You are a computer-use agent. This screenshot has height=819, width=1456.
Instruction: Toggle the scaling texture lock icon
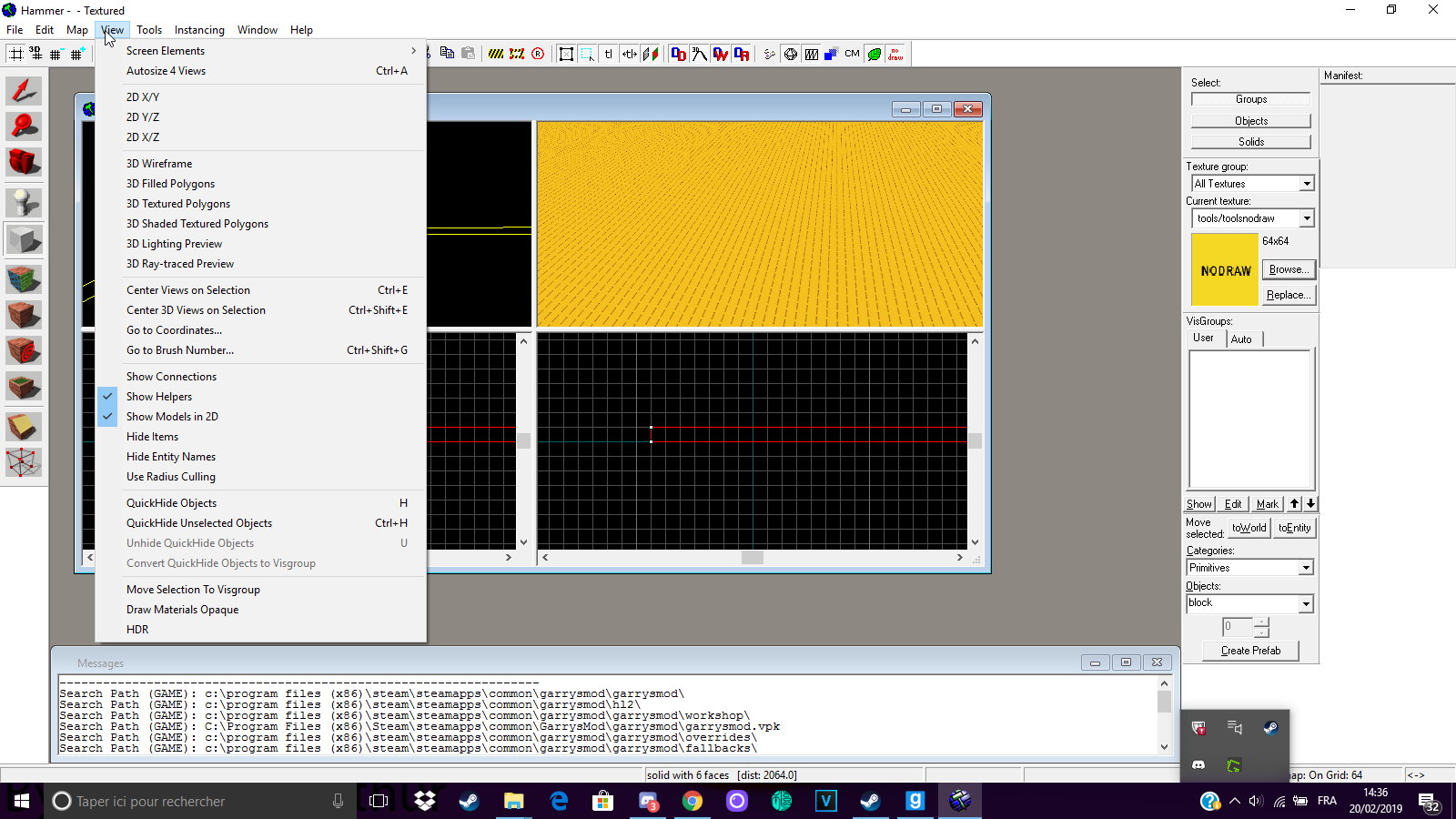(629, 54)
